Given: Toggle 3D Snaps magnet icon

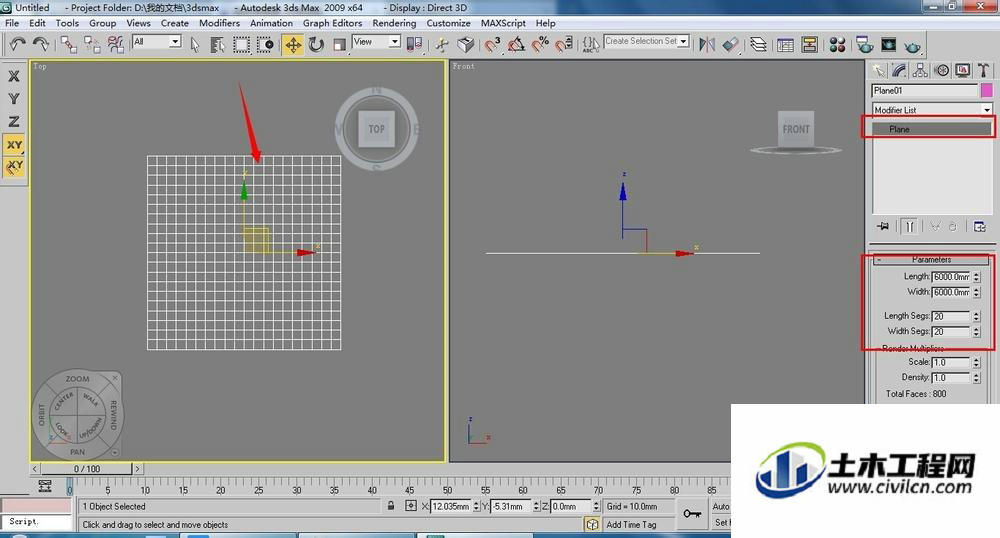Looking at the screenshot, I should tap(492, 45).
